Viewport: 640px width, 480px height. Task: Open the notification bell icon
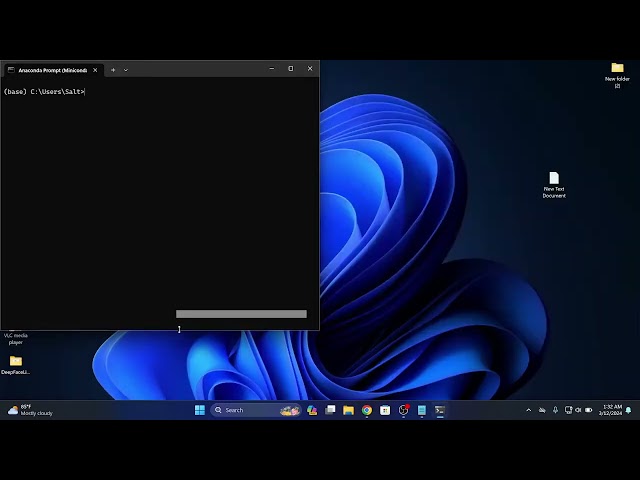pyautogui.click(x=629, y=410)
